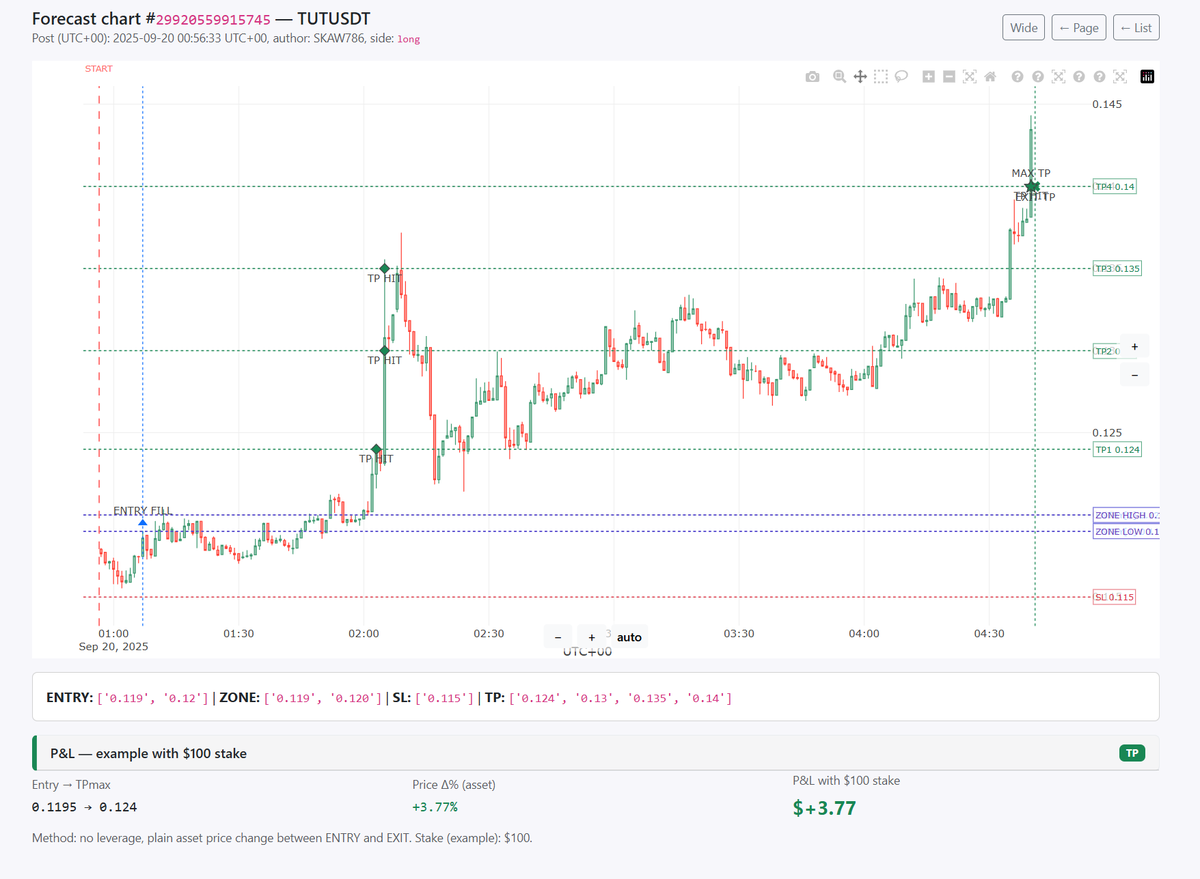Click the MAX TP star marker
Viewport: 1200px width, 879px height.
click(1033, 187)
